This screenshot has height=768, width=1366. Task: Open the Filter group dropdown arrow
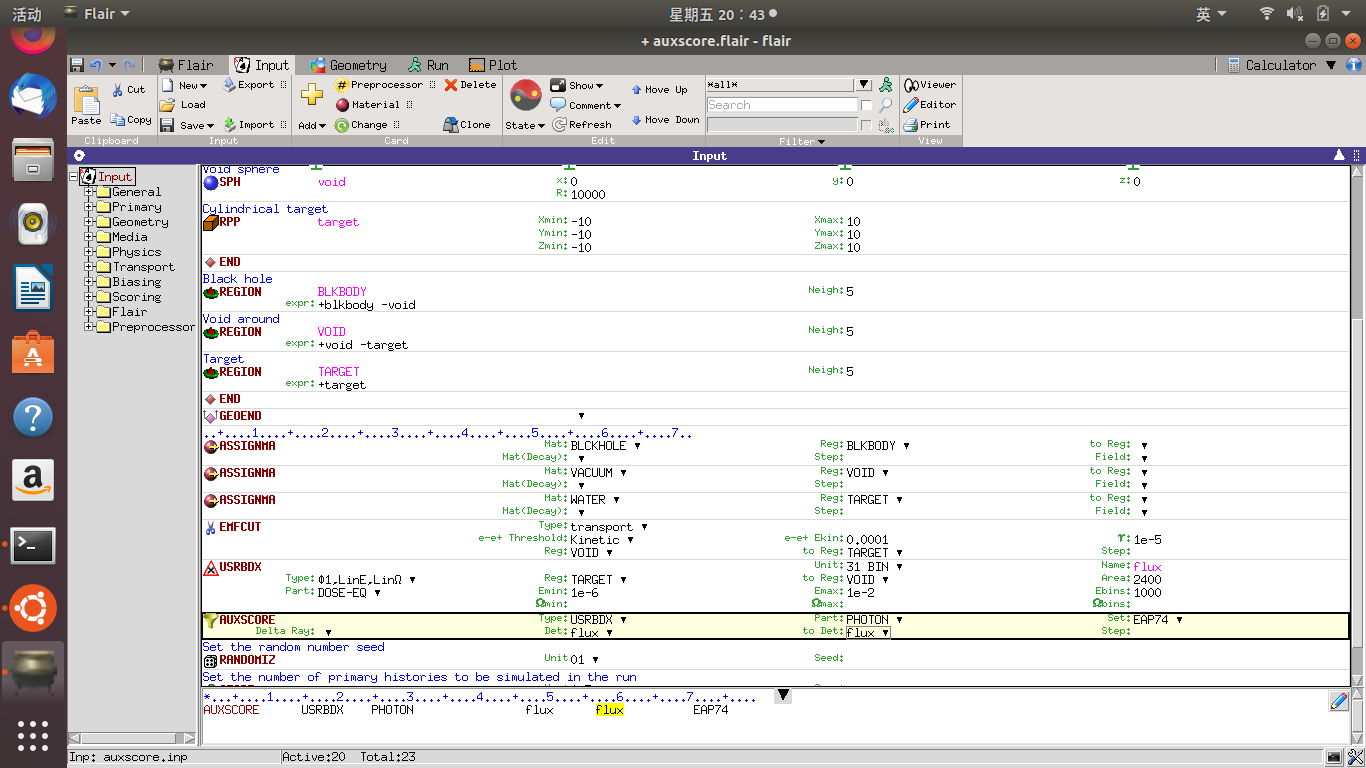click(x=822, y=142)
